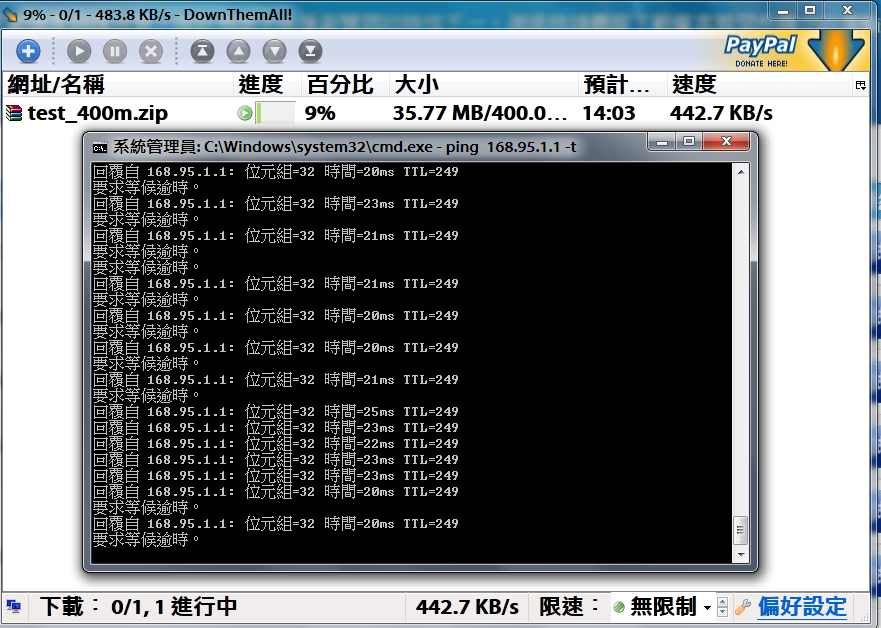Click the cmd scrollbar up arrow

click(x=741, y=172)
